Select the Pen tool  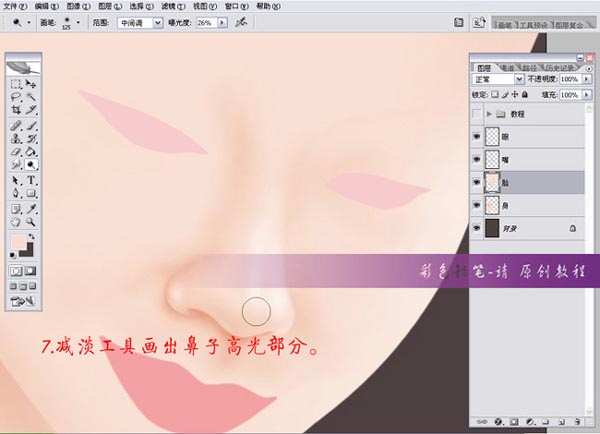tap(16, 193)
